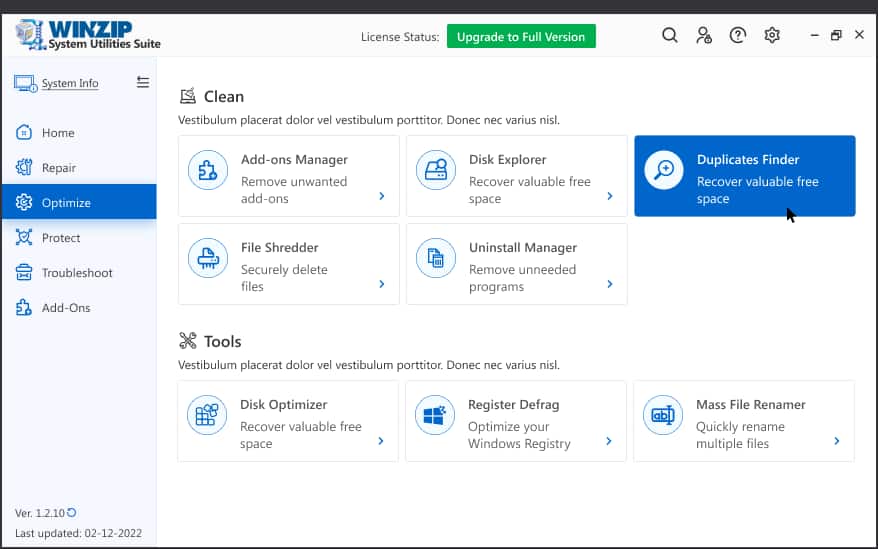Click the user account lock icon
Screen dimensions: 878x549
(x=704, y=36)
